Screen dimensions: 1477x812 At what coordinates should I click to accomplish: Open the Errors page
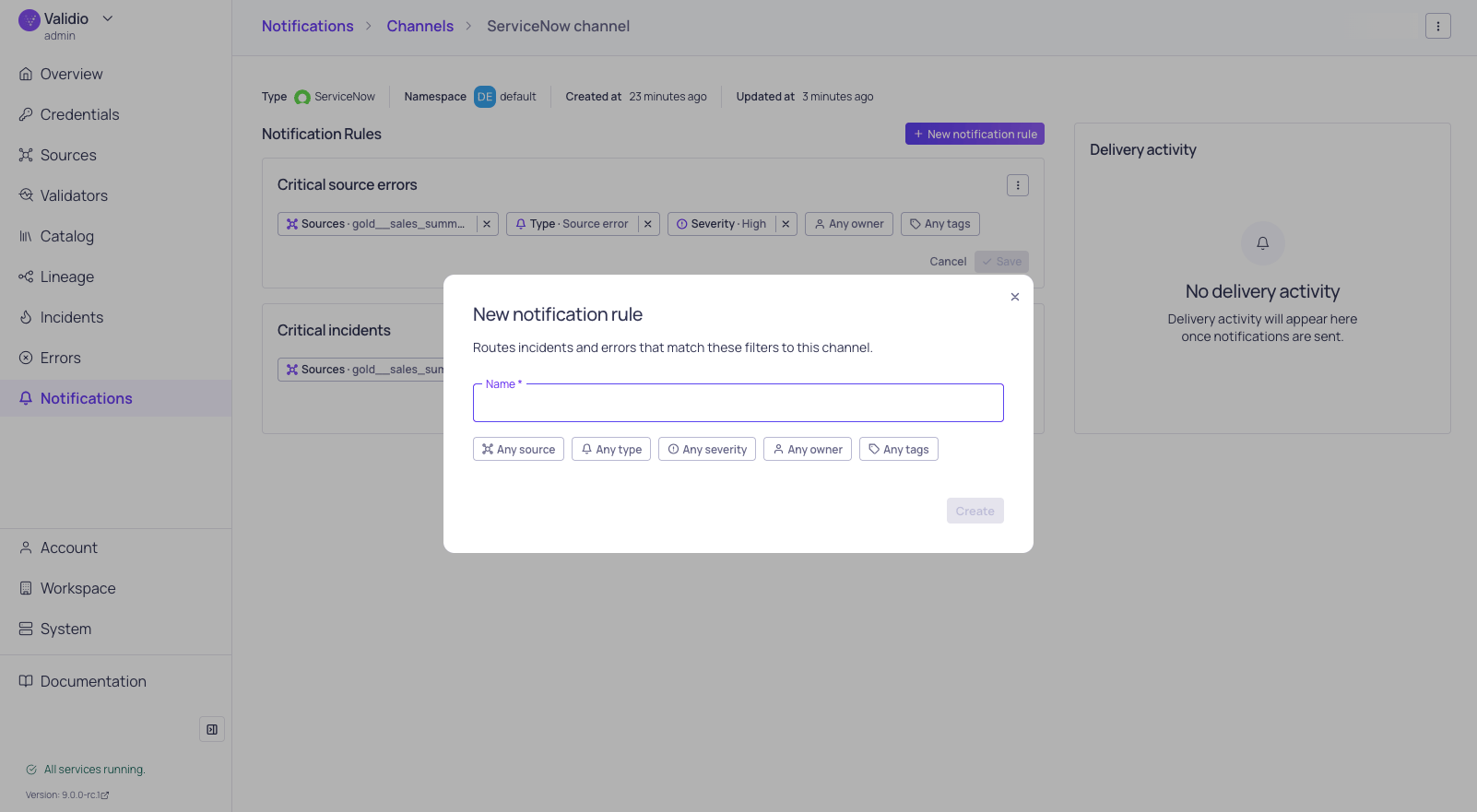click(x=116, y=358)
